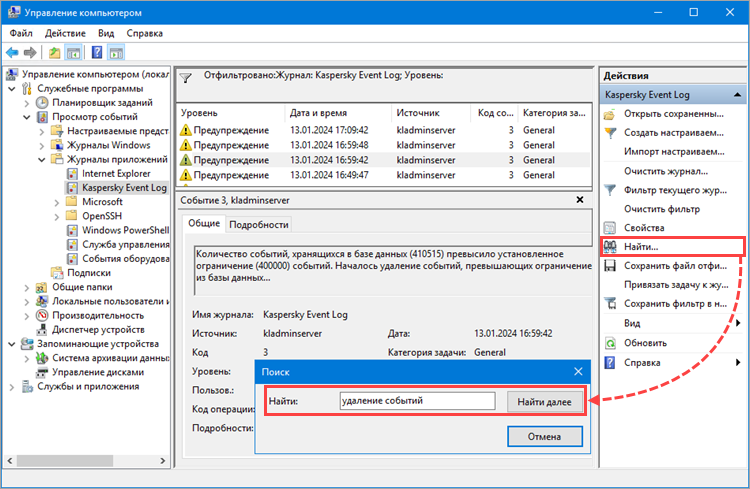Click the Task Scheduler clock icon
The width and height of the screenshot is (750, 489).
point(43,102)
